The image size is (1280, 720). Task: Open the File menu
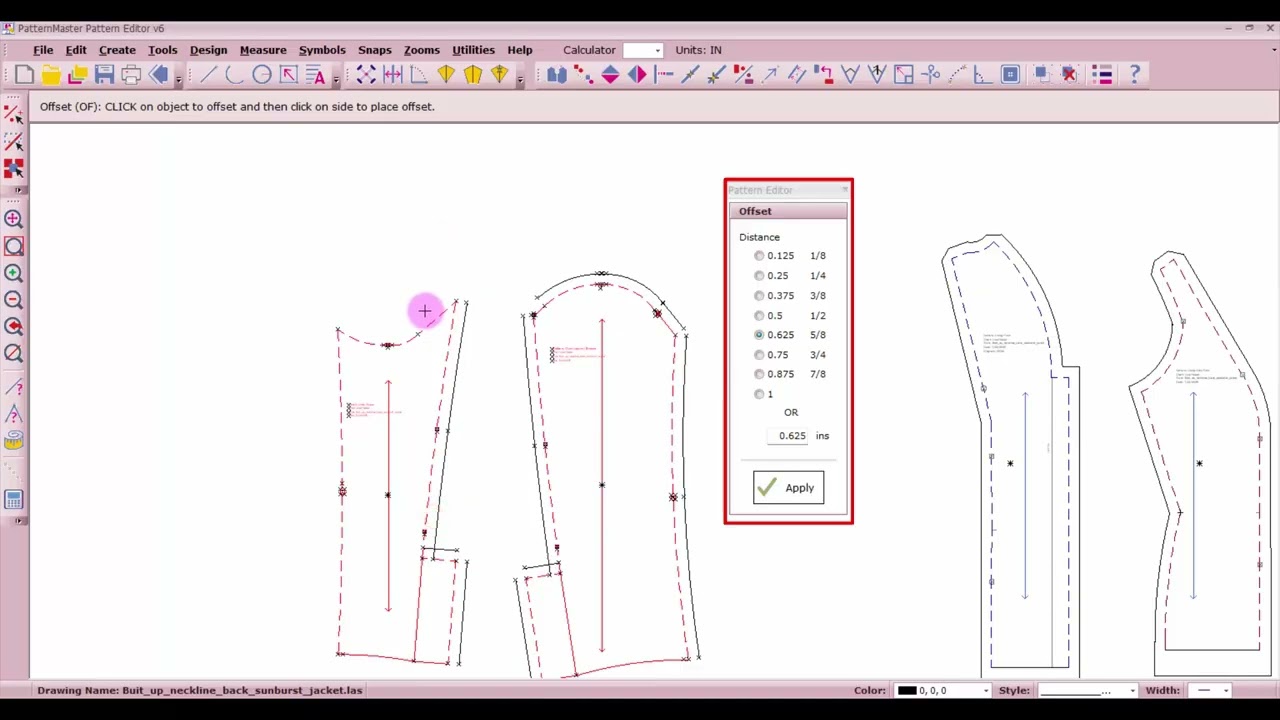(43, 50)
